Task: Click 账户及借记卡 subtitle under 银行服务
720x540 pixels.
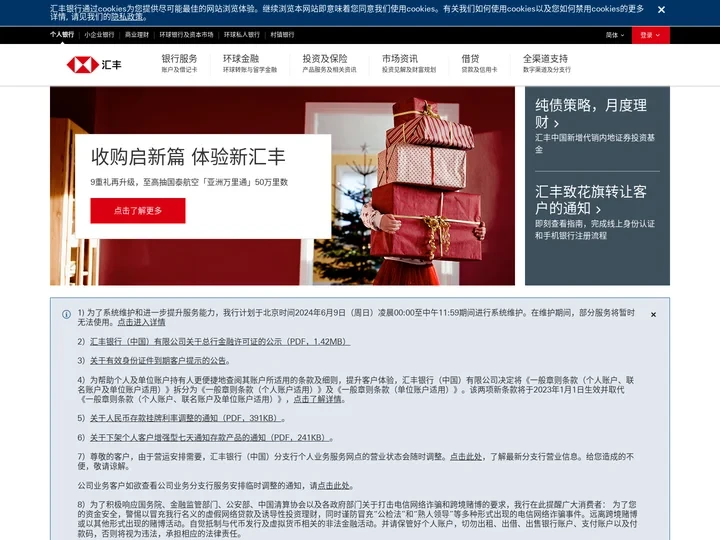Action: click(x=180, y=70)
